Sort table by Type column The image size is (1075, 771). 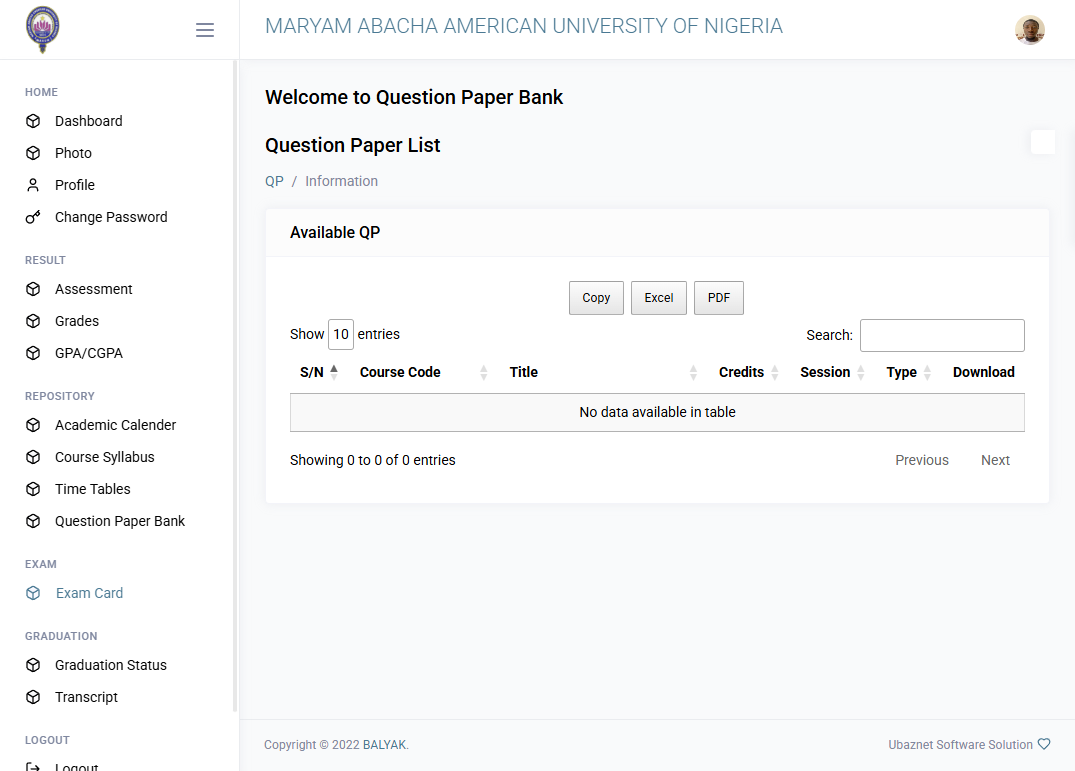click(910, 372)
